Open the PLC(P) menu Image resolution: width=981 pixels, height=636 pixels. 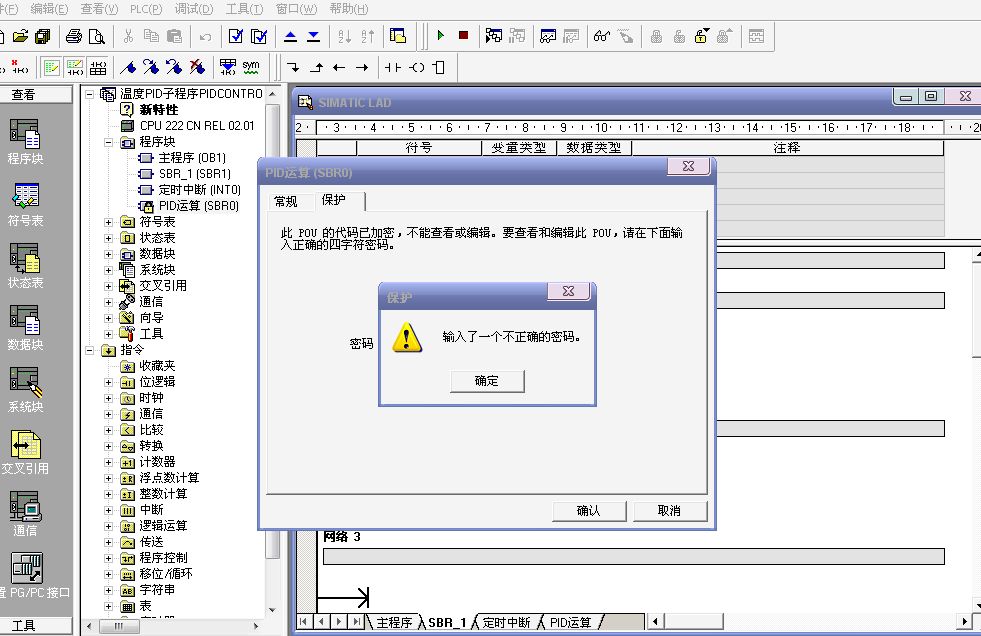pyautogui.click(x=146, y=9)
